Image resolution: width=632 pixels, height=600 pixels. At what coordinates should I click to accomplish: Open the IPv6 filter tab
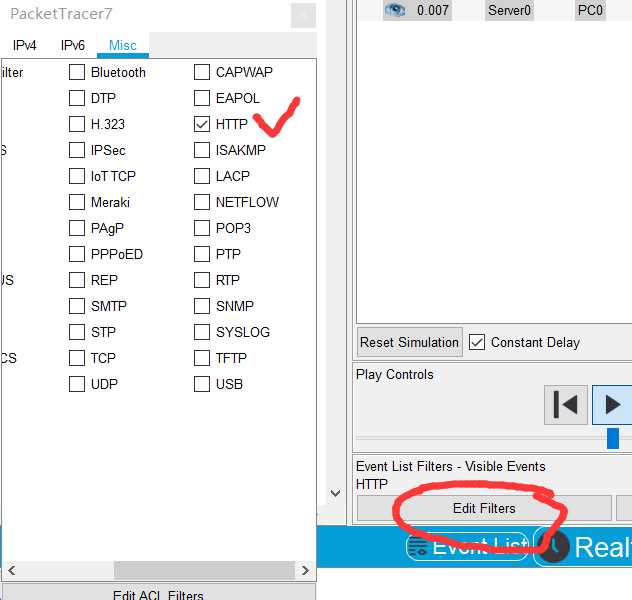(x=73, y=45)
